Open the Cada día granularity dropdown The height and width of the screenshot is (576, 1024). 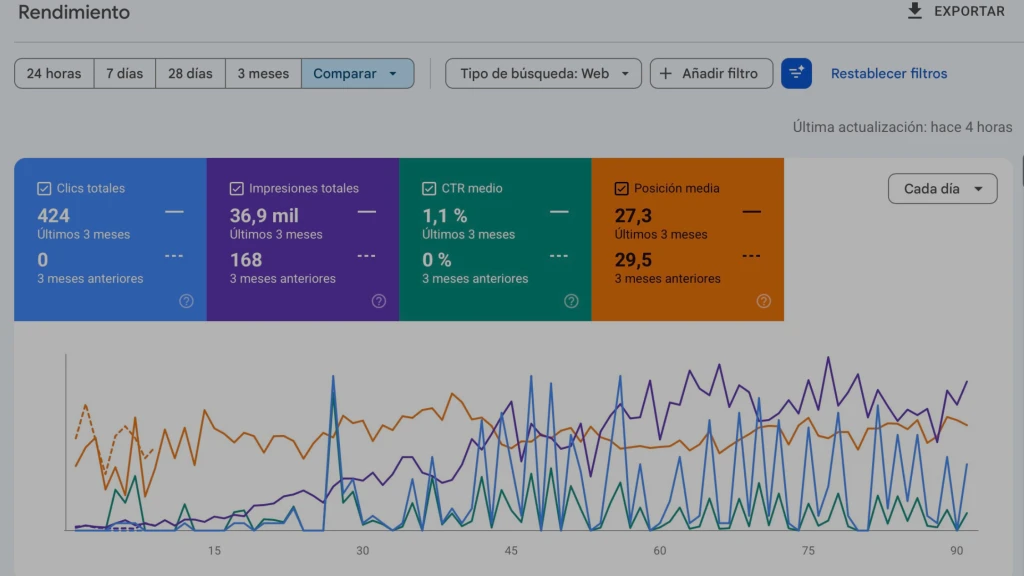pos(942,189)
